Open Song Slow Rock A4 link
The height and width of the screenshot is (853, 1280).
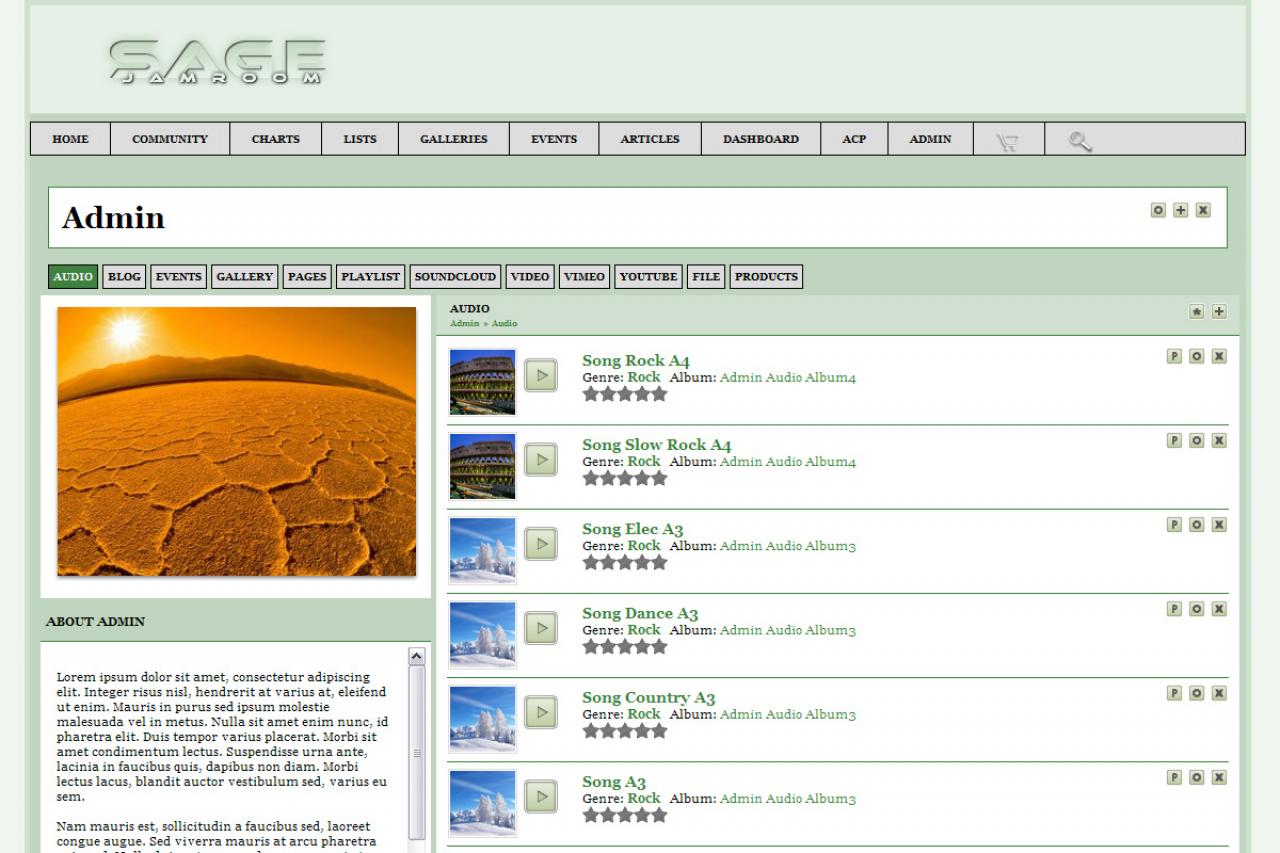point(656,445)
